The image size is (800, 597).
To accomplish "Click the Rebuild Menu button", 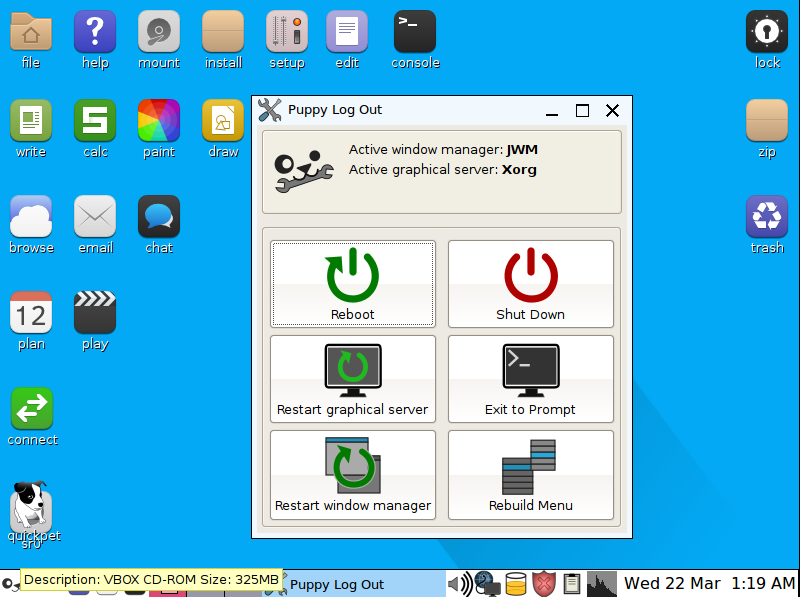I will pyautogui.click(x=531, y=475).
